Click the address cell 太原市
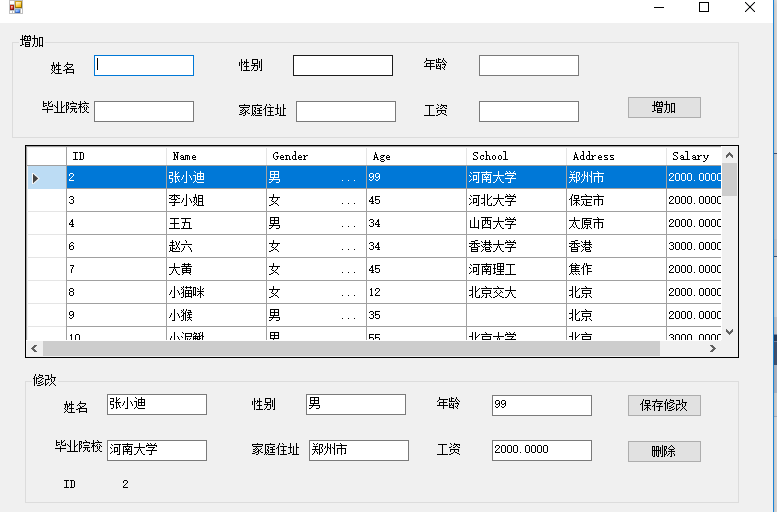The width and height of the screenshot is (777, 512). 617,224
